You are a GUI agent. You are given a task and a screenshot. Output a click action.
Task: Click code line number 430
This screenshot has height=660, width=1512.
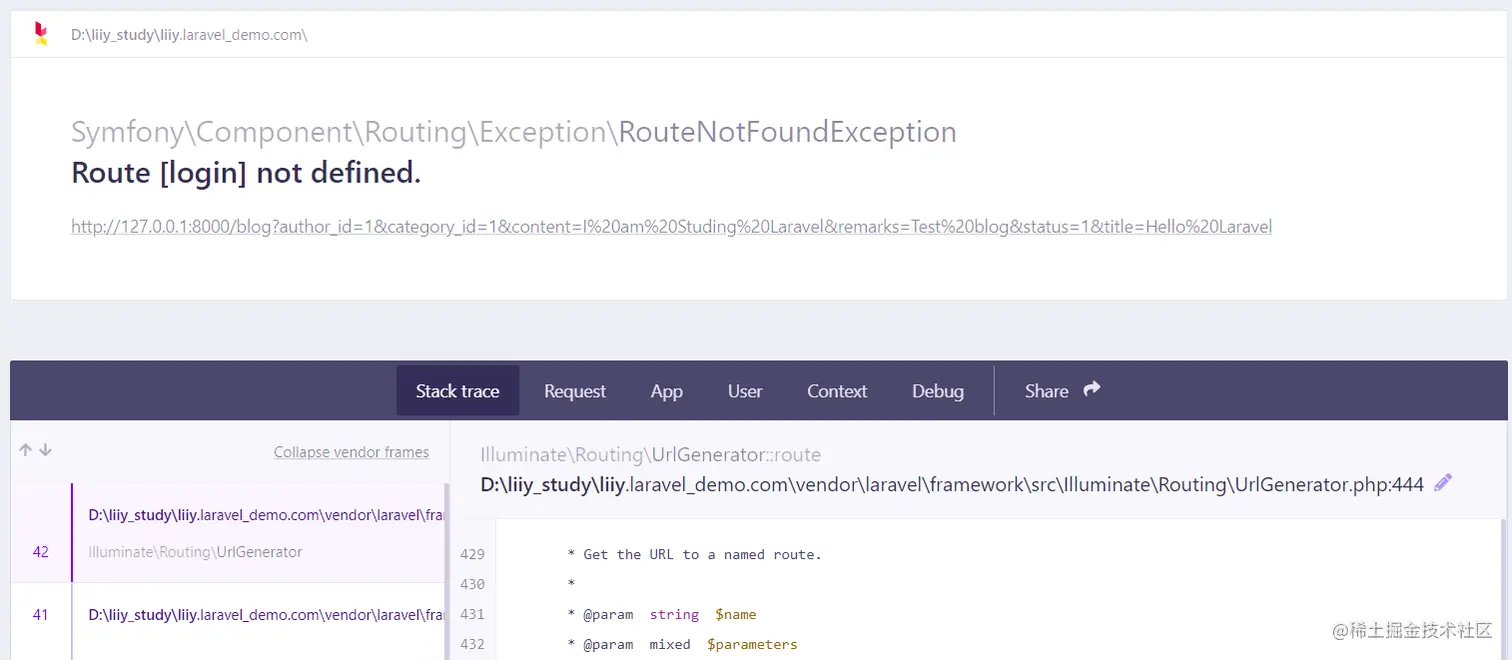tap(472, 584)
